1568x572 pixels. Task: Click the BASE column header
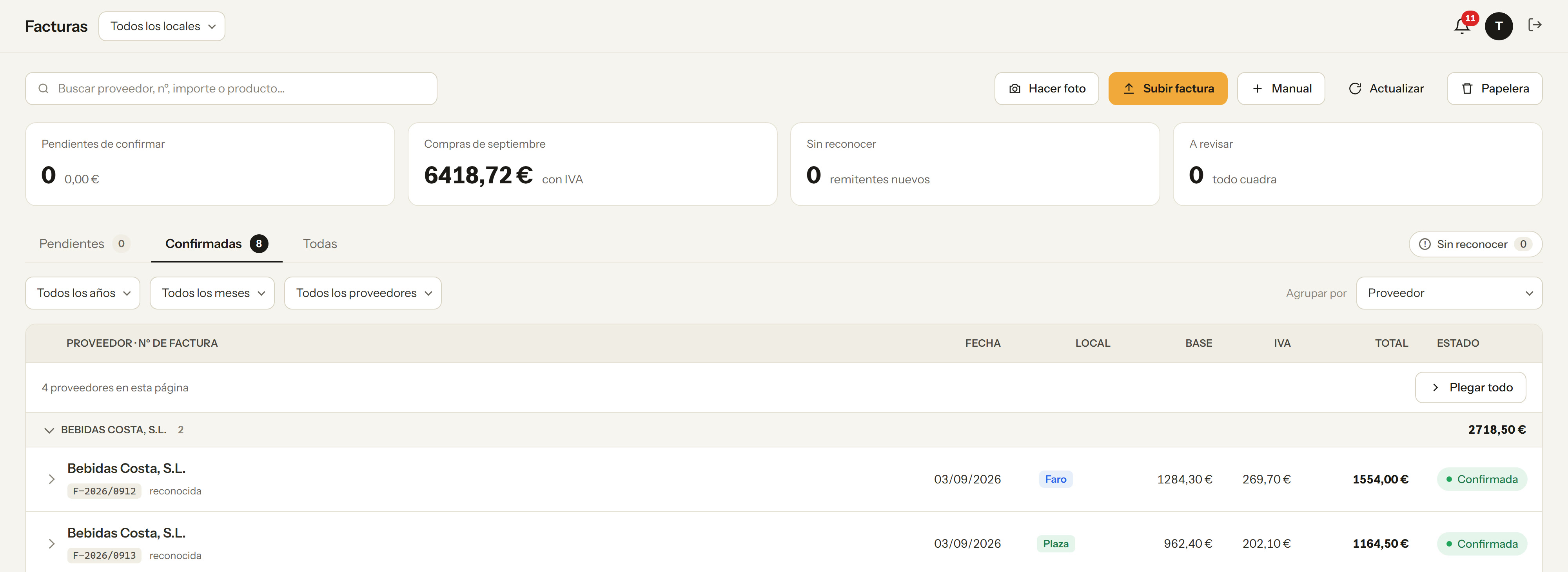coord(1198,343)
